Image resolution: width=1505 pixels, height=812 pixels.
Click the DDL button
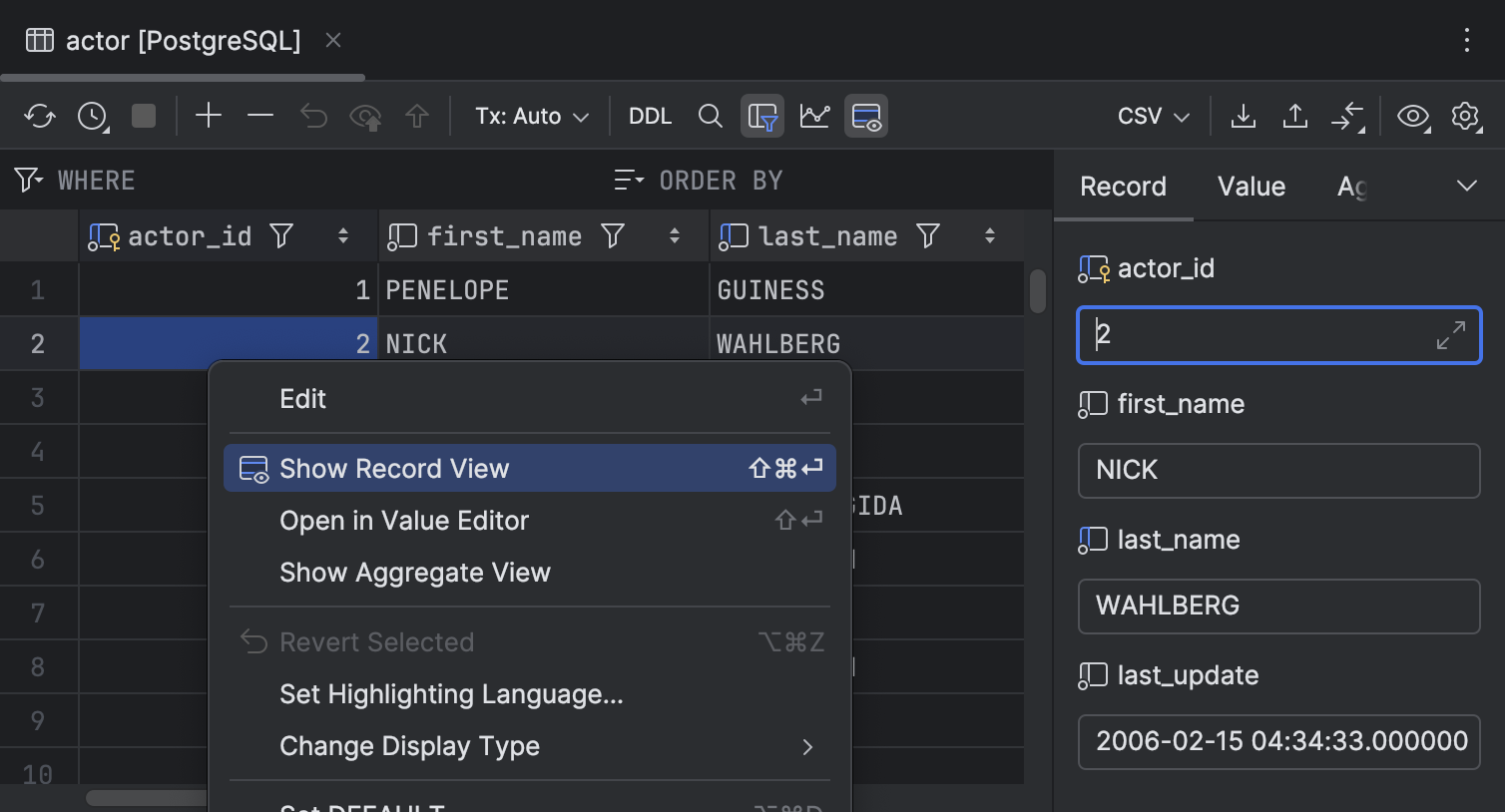[x=650, y=116]
